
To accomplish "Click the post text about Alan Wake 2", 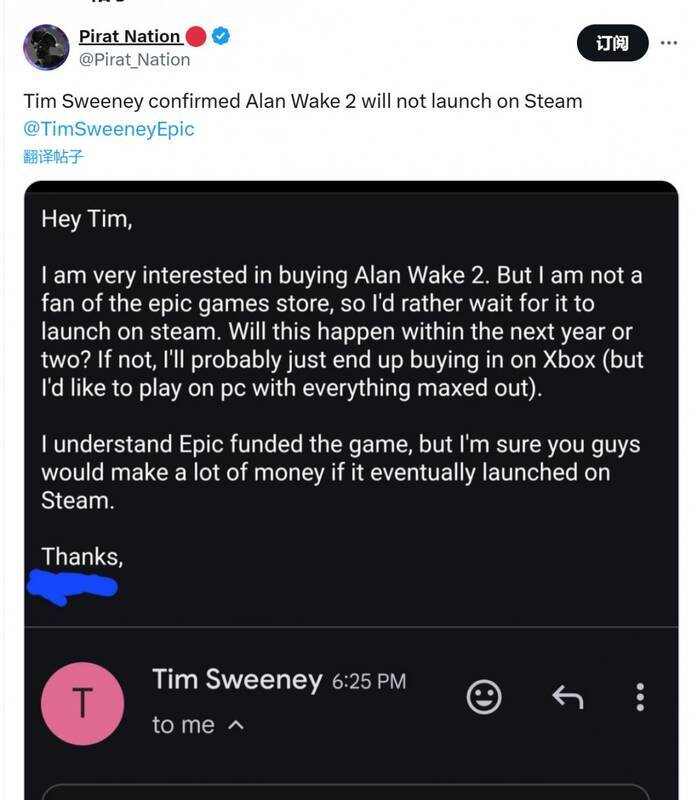I will [302, 101].
